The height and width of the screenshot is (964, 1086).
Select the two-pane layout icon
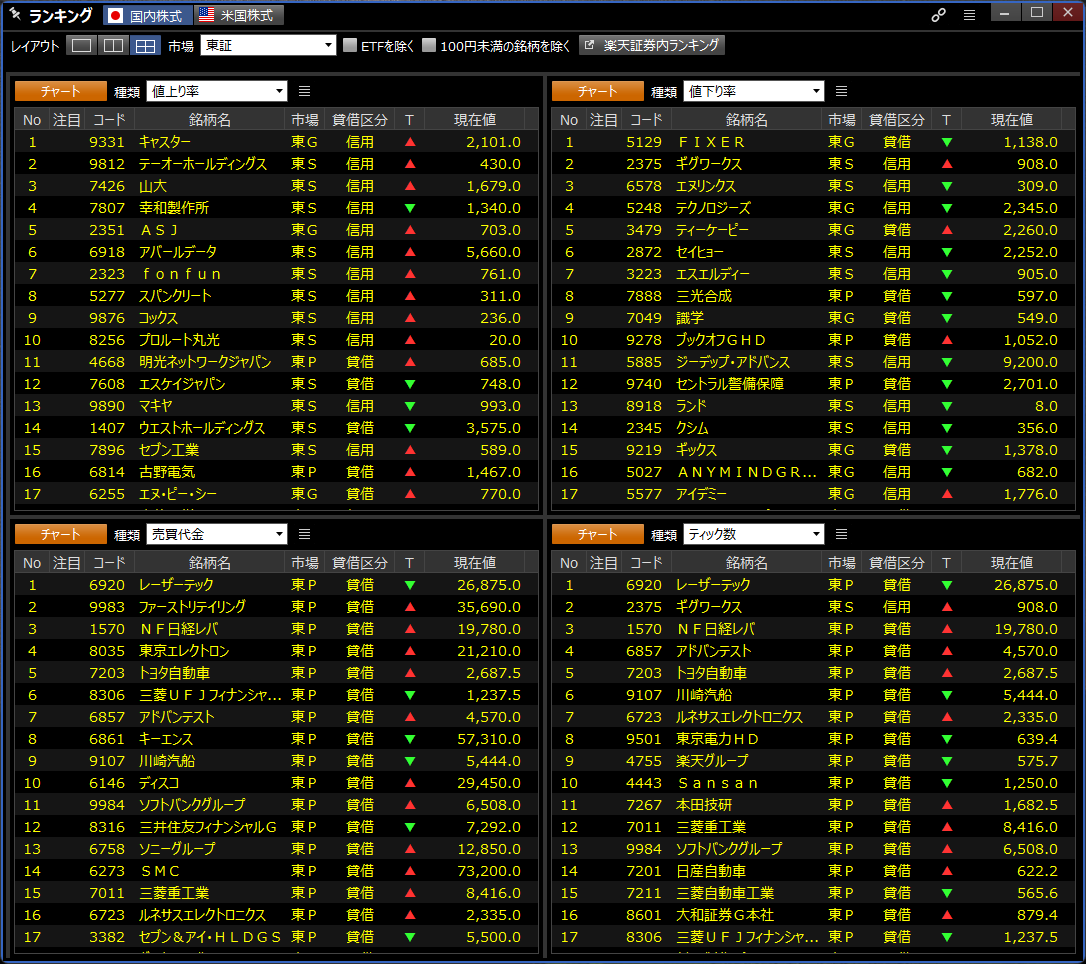coord(114,46)
